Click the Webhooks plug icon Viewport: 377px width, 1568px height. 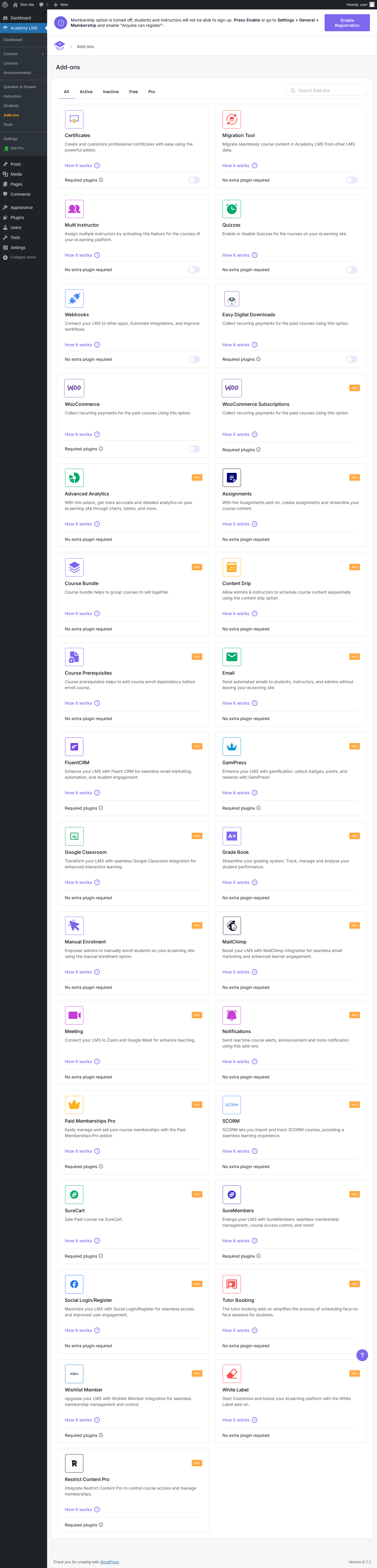(x=74, y=298)
